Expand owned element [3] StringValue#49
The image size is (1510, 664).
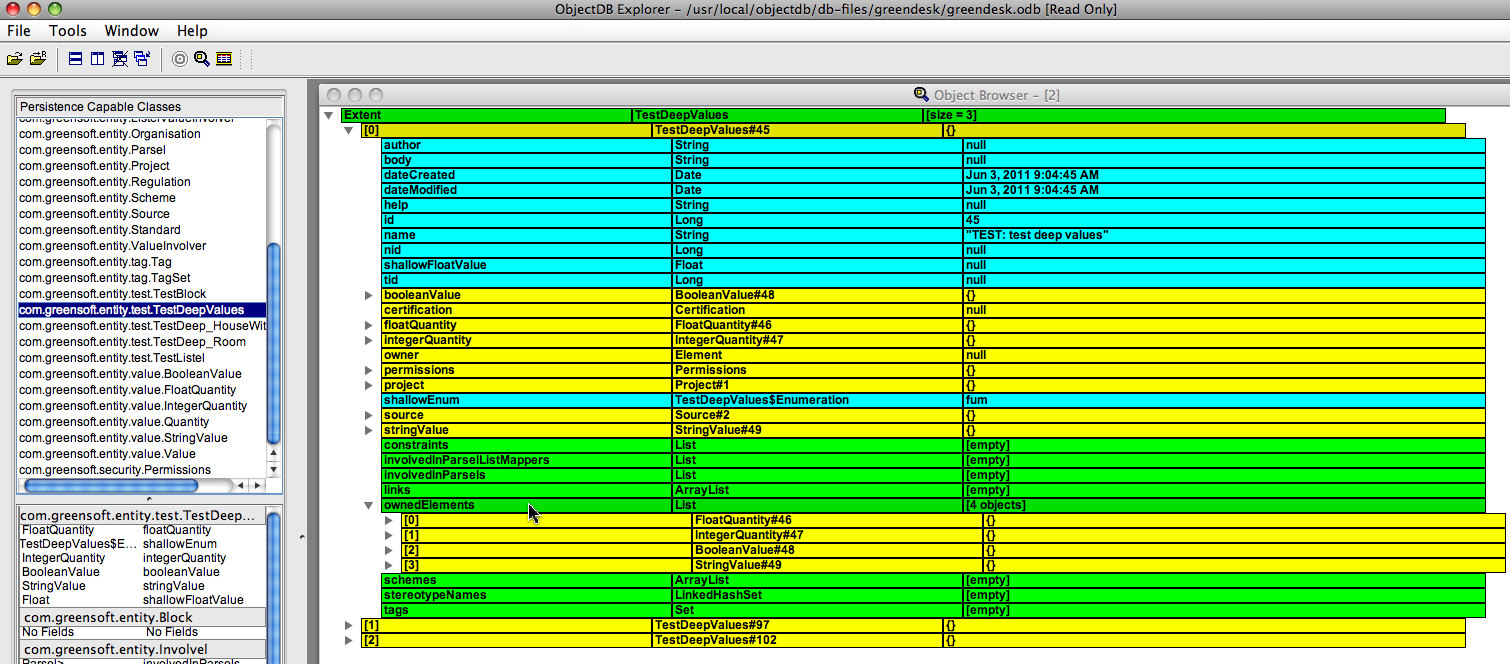(388, 565)
